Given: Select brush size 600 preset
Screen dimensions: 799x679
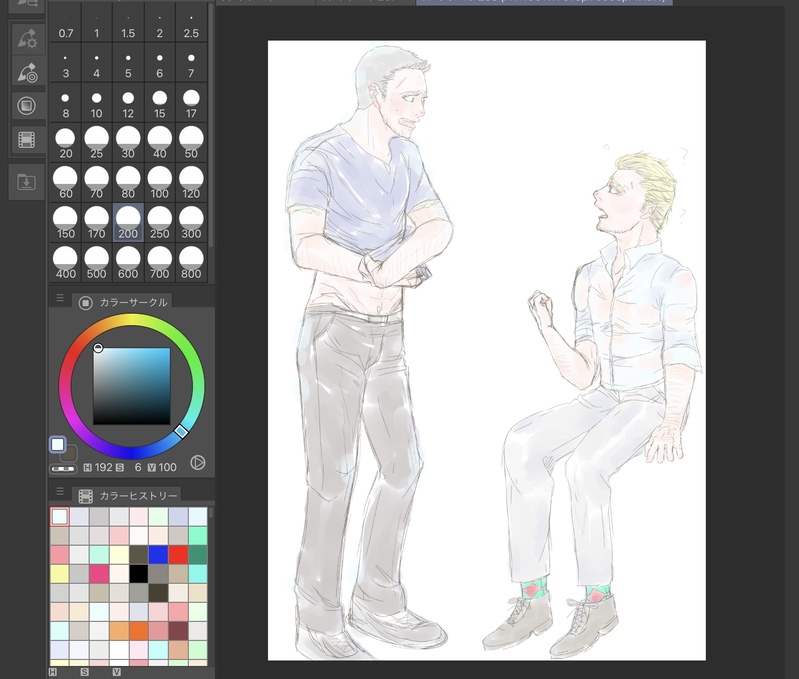Looking at the screenshot, I should 128,263.
